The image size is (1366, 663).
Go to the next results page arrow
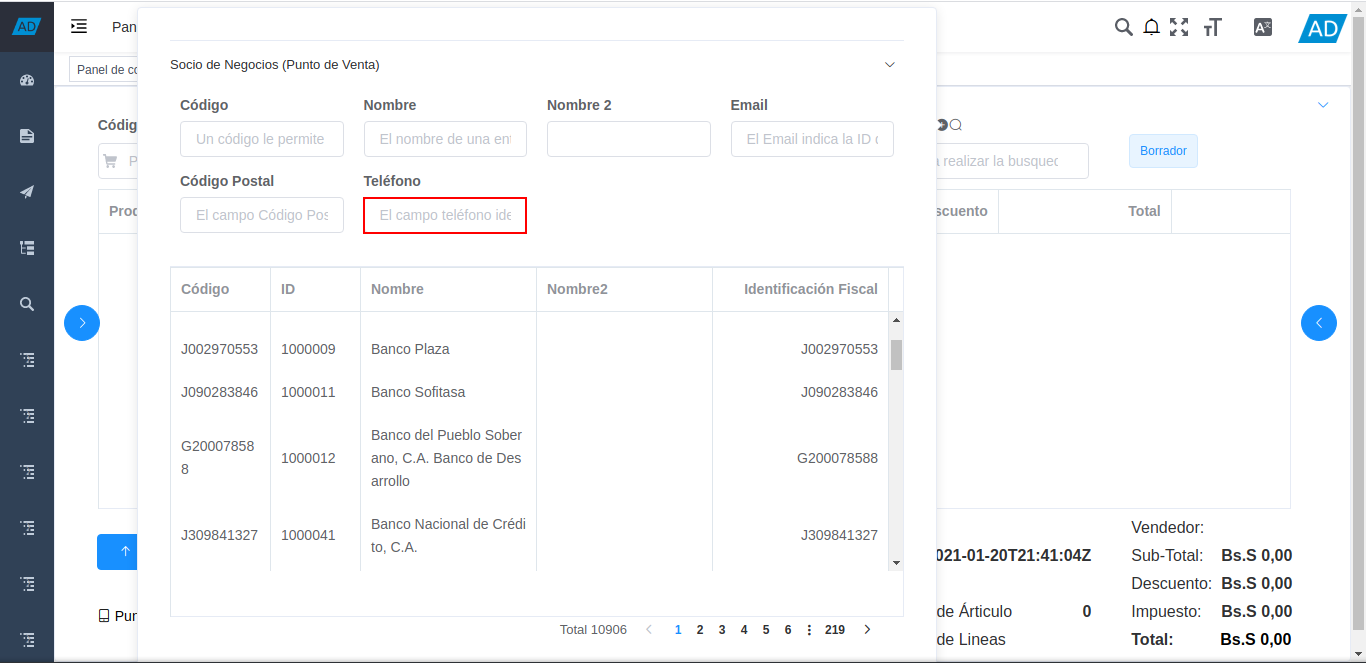[867, 630]
